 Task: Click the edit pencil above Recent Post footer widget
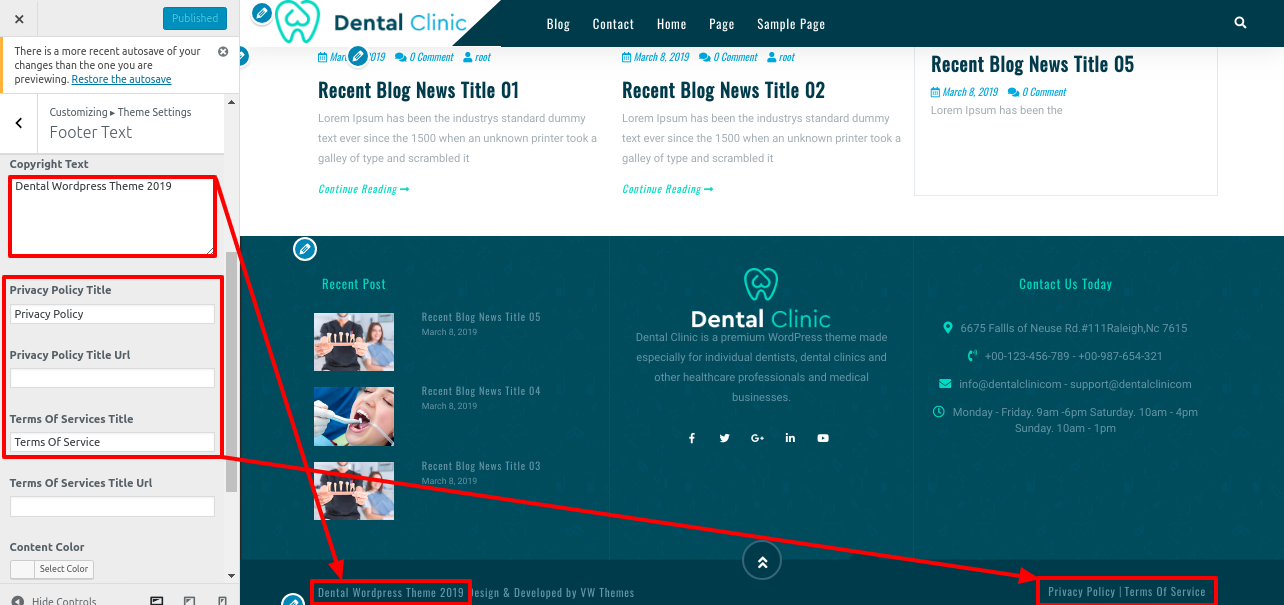305,249
